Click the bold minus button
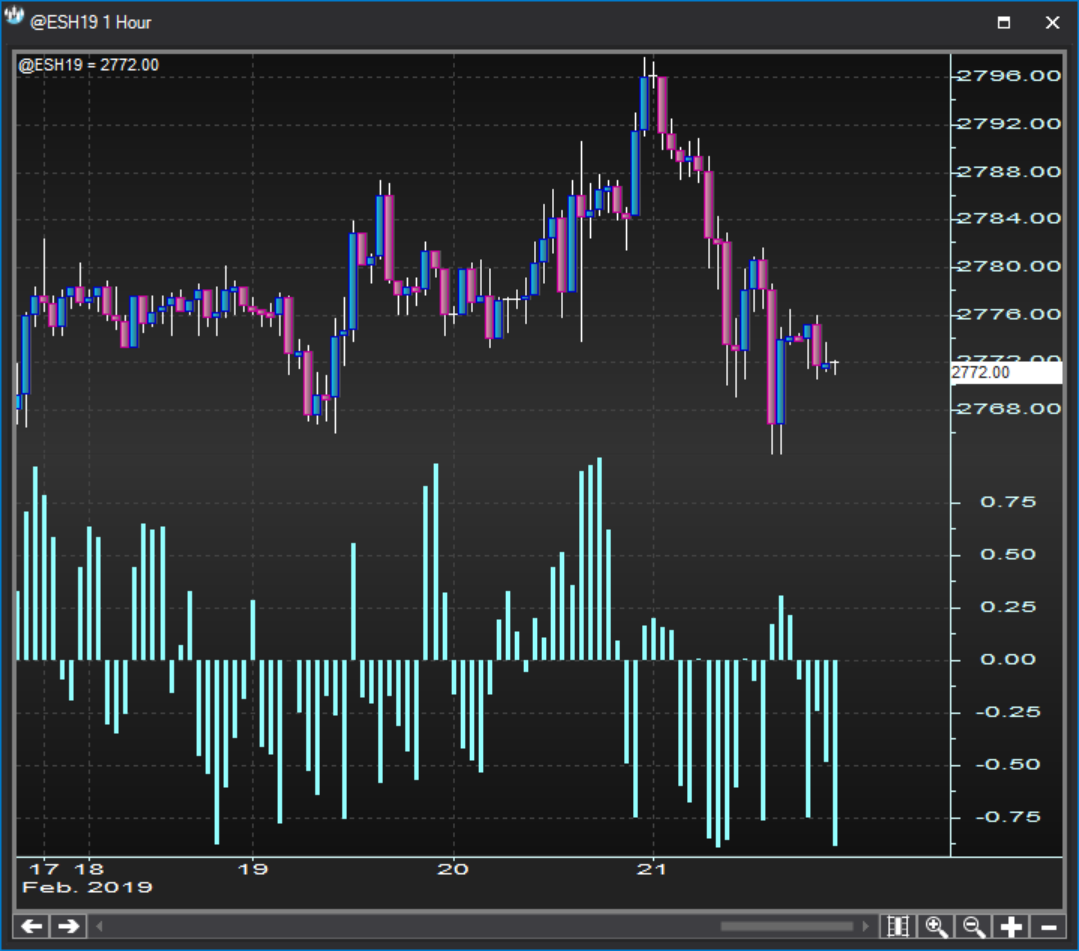Viewport: 1079px width, 951px height. click(1049, 926)
